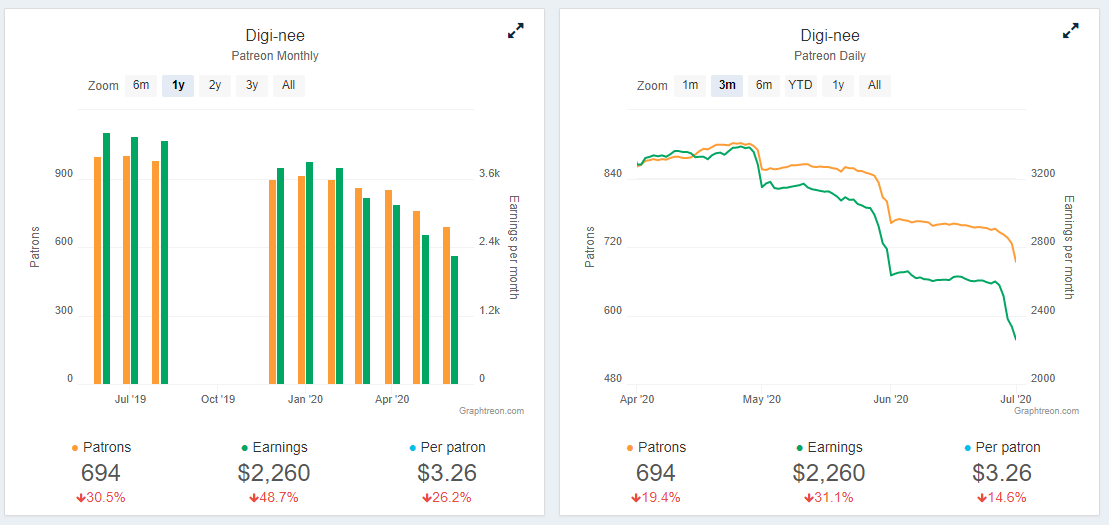Toggle Patrons series in Daily chart legend
Screen dimensions: 1109x525
(656, 447)
